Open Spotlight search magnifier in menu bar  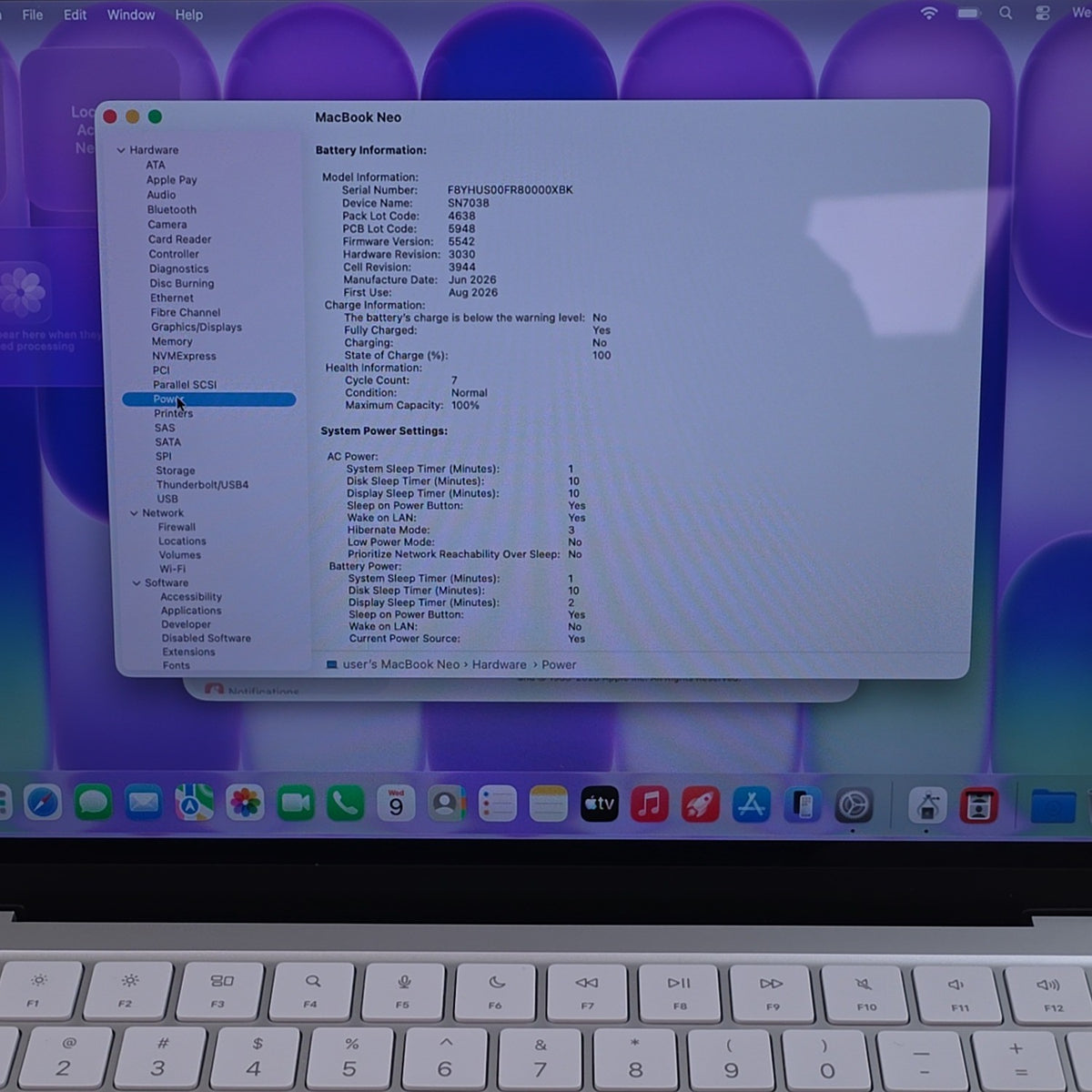(1006, 14)
